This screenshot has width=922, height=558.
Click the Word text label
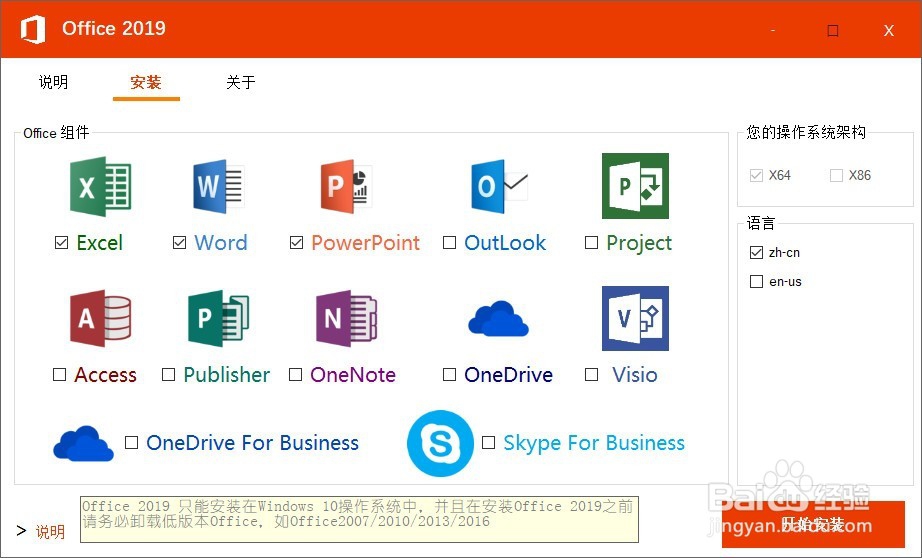[221, 242]
